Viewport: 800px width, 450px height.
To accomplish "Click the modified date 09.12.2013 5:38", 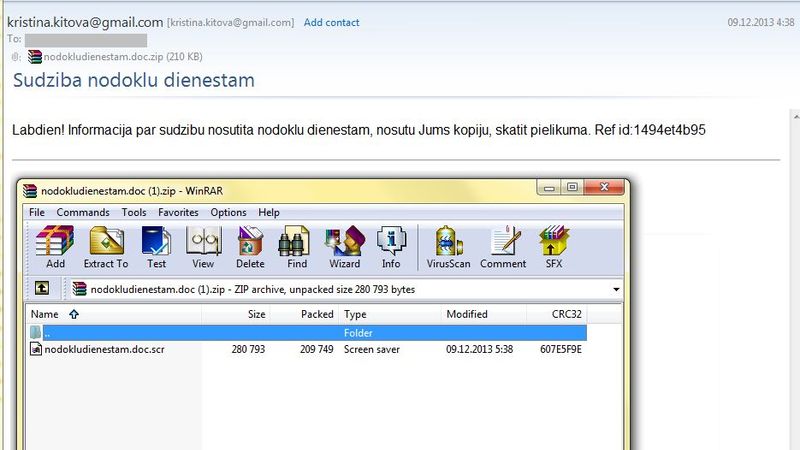I will pos(480,349).
